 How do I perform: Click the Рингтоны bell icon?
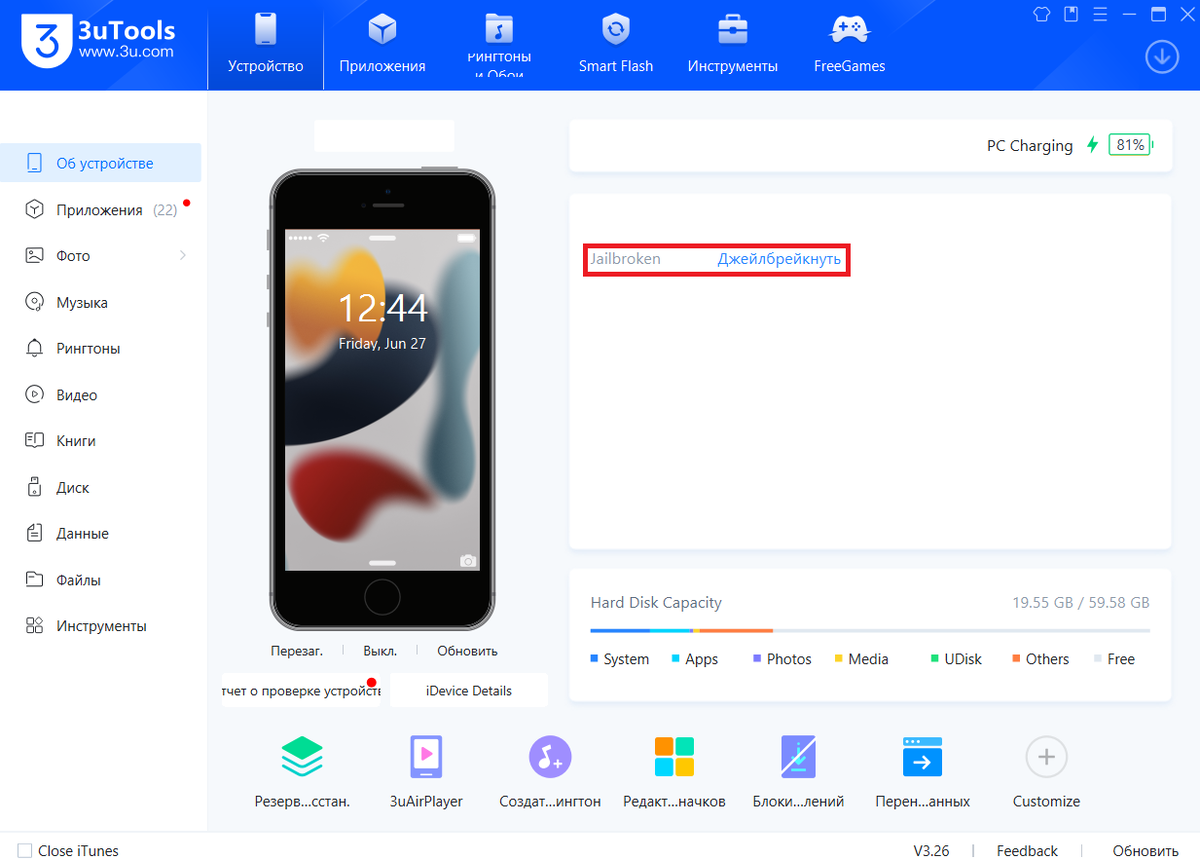click(x=35, y=348)
